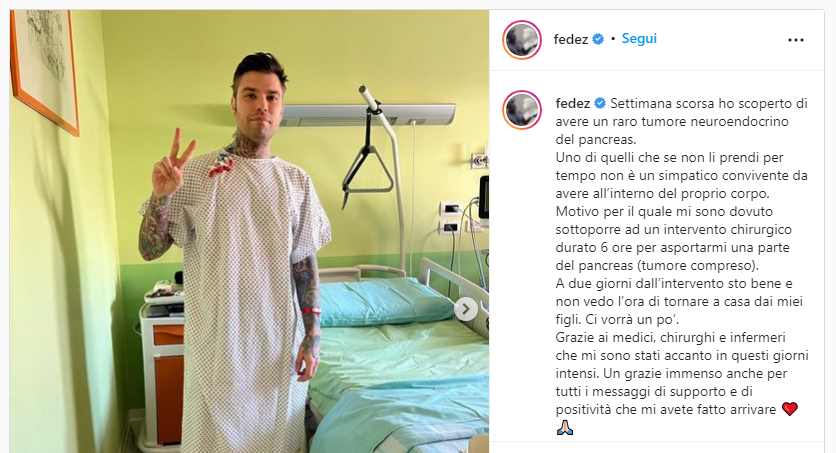The height and width of the screenshot is (453, 836).
Task: Open the fedez profile from caption username
Action: click(573, 103)
